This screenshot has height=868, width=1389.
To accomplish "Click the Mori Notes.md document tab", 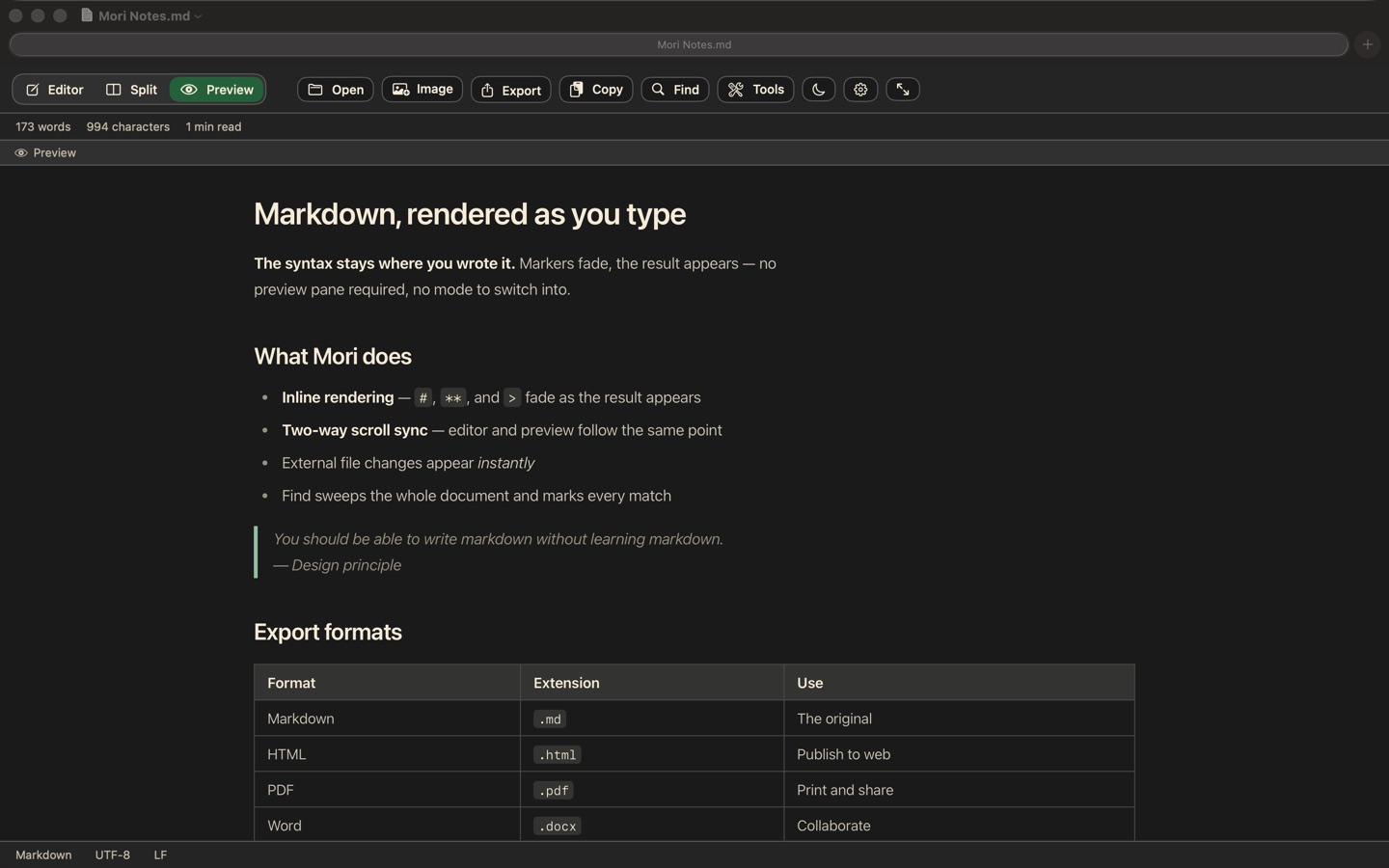I will point(678,44).
